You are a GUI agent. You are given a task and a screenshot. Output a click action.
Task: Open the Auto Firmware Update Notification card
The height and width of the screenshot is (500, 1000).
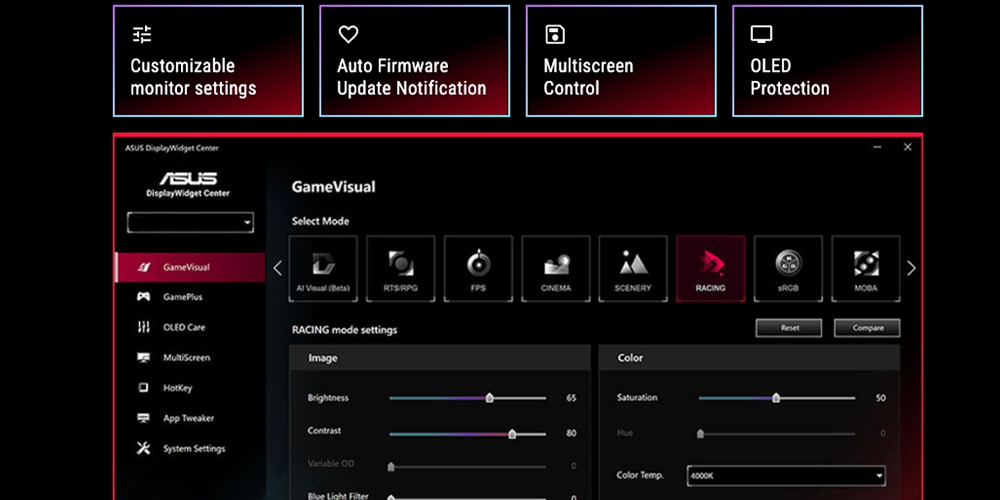[415, 61]
